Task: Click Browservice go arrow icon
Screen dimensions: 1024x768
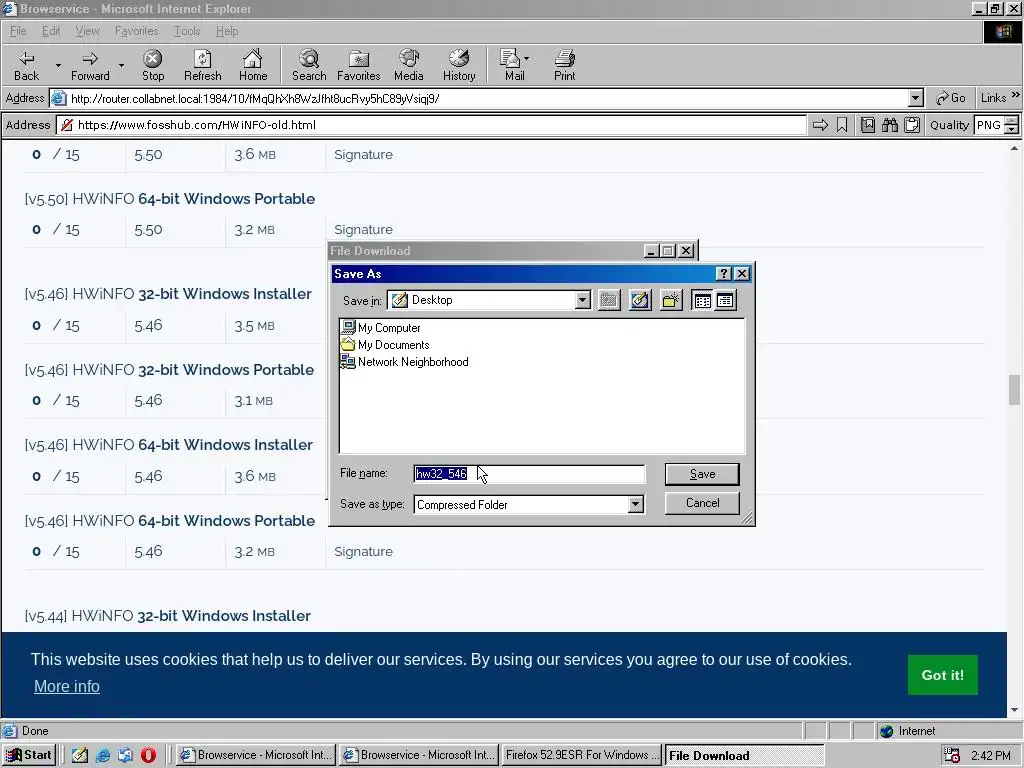Action: click(x=820, y=125)
